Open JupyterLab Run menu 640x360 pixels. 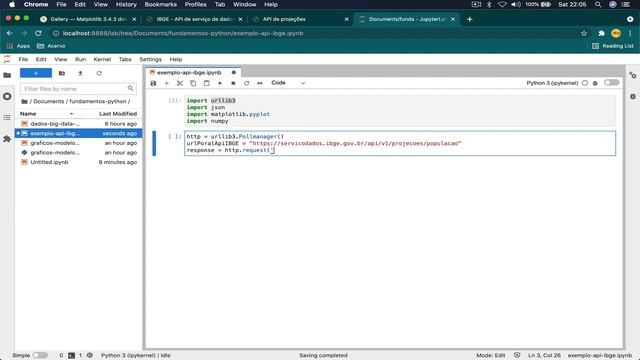coord(80,59)
